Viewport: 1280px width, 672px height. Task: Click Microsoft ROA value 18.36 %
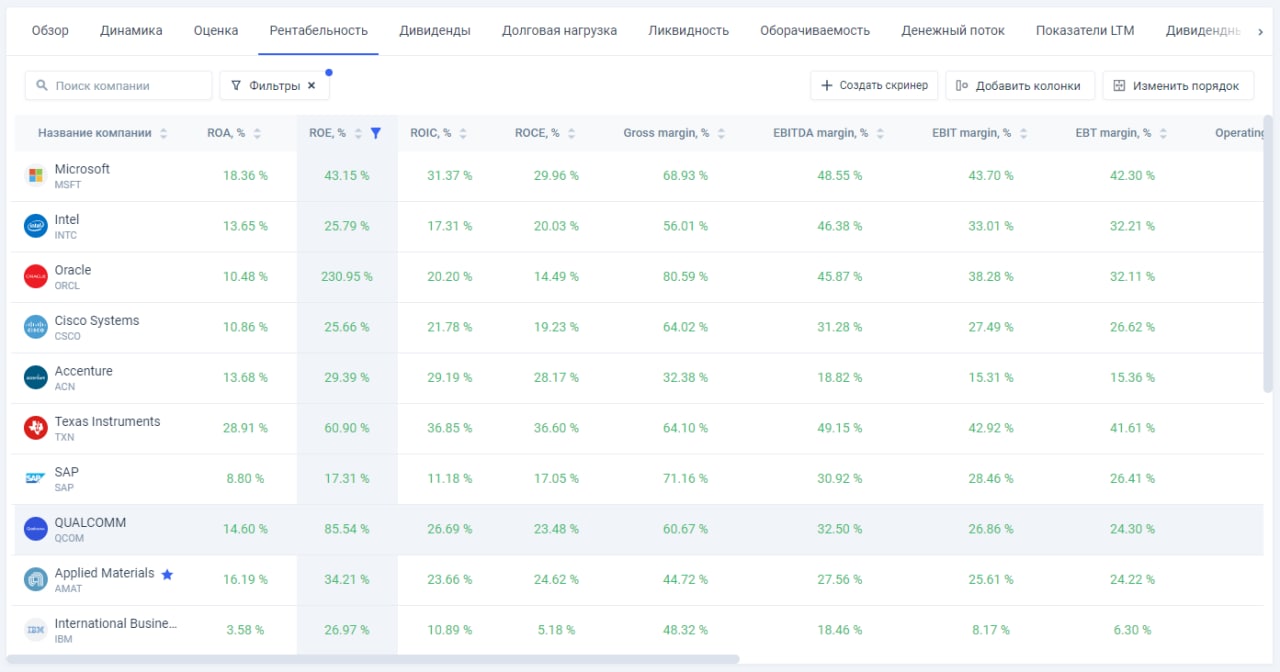245,176
